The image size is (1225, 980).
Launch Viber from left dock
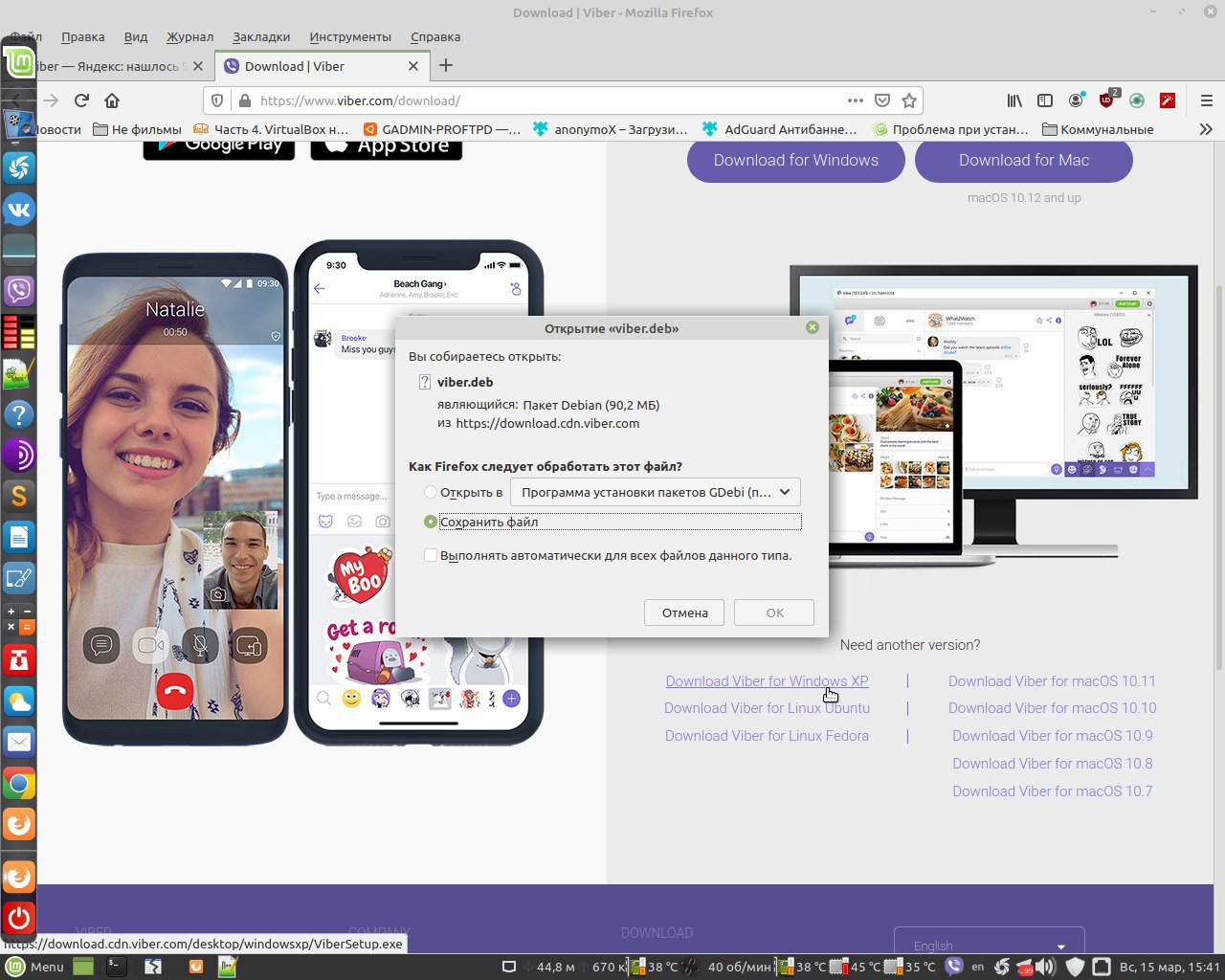[19, 290]
